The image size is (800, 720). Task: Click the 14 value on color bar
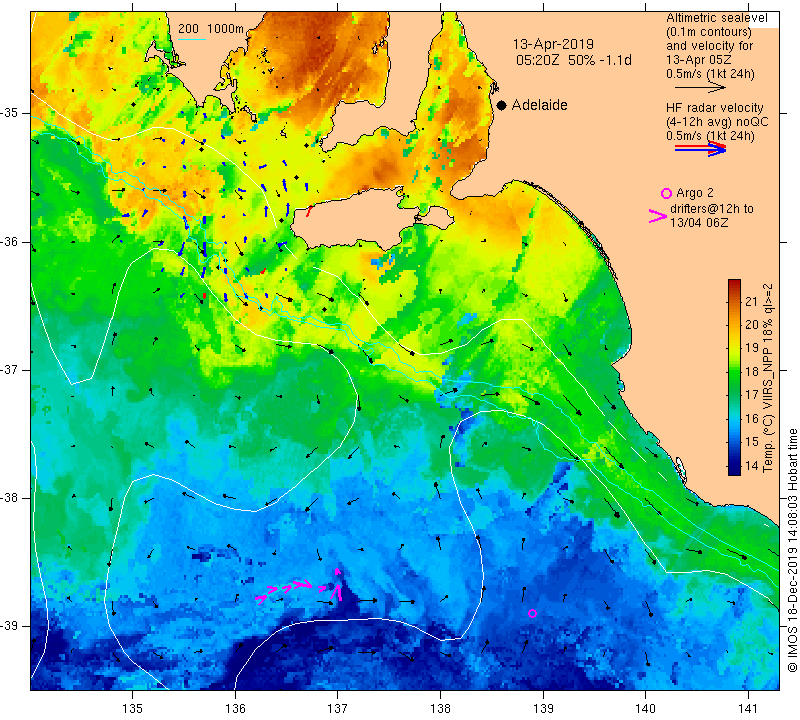752,465
